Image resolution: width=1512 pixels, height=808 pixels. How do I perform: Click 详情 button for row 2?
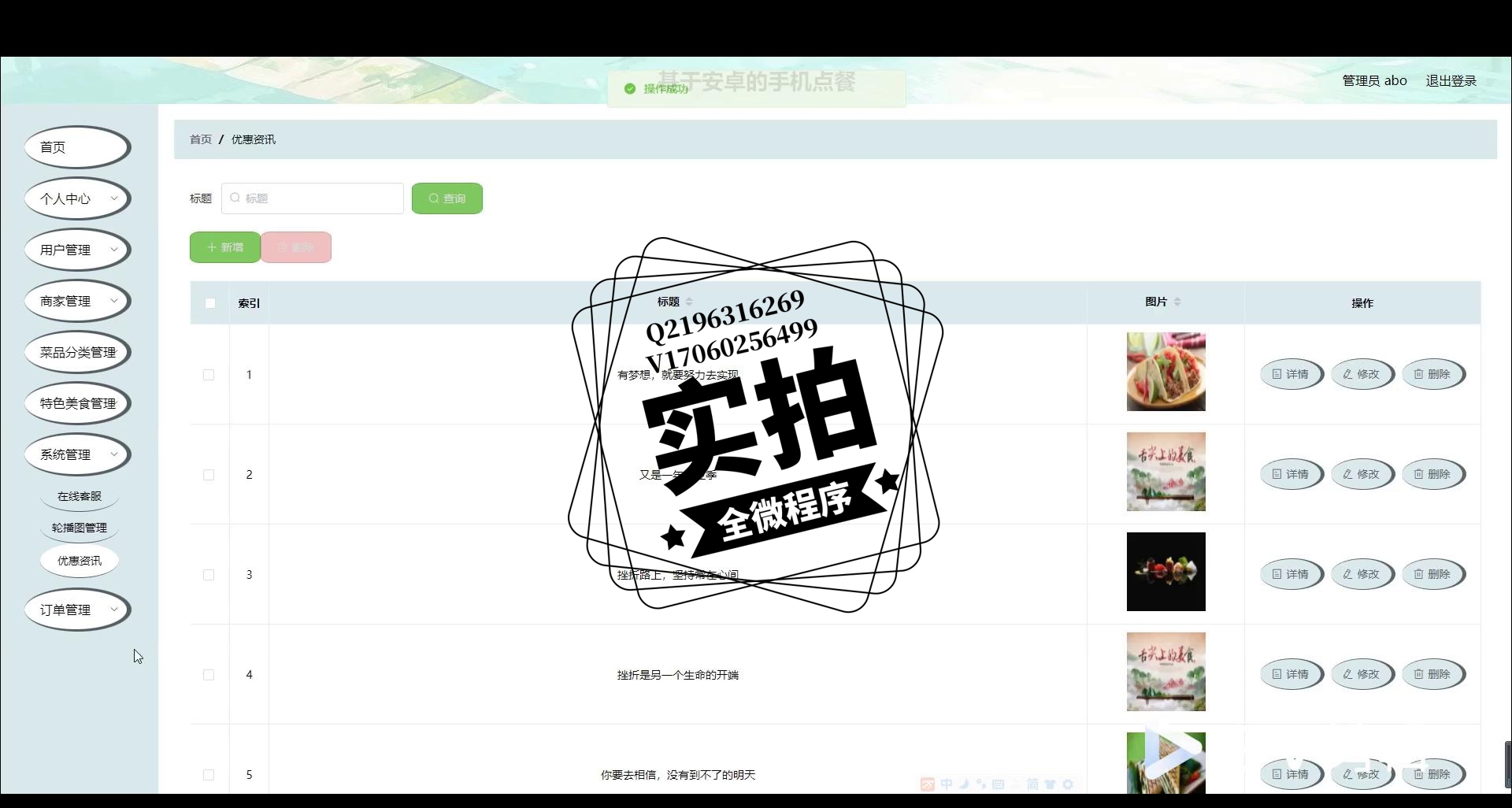click(x=1291, y=475)
